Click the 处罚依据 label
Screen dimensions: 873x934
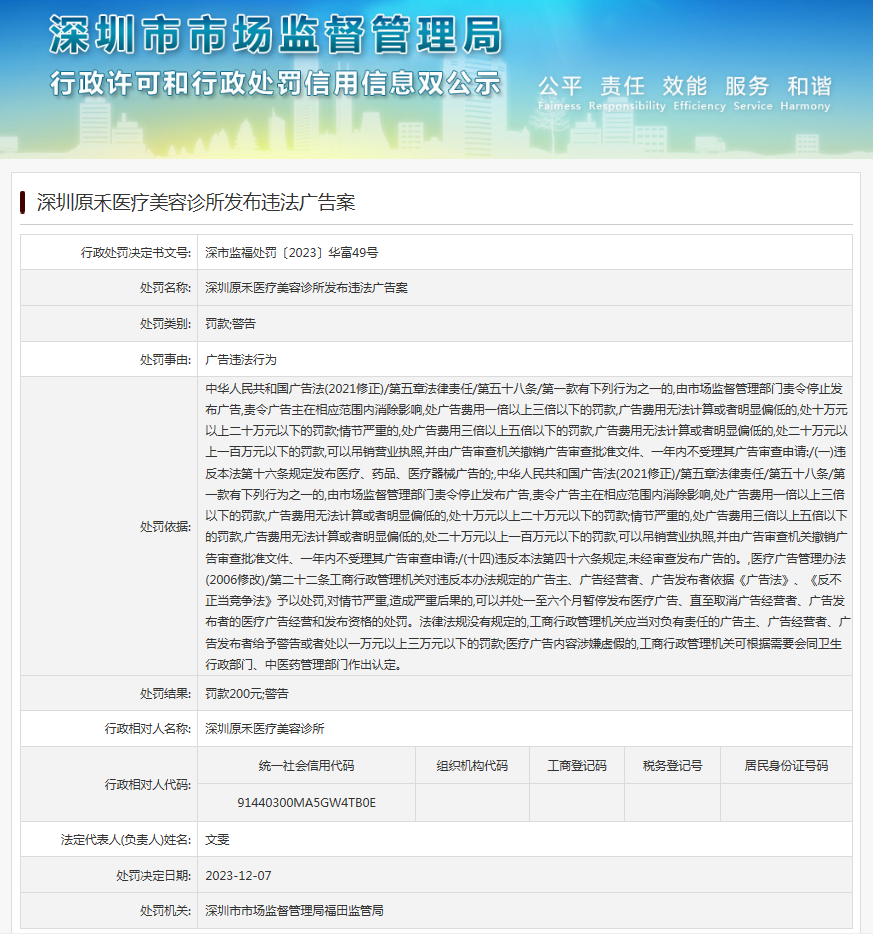tap(166, 527)
